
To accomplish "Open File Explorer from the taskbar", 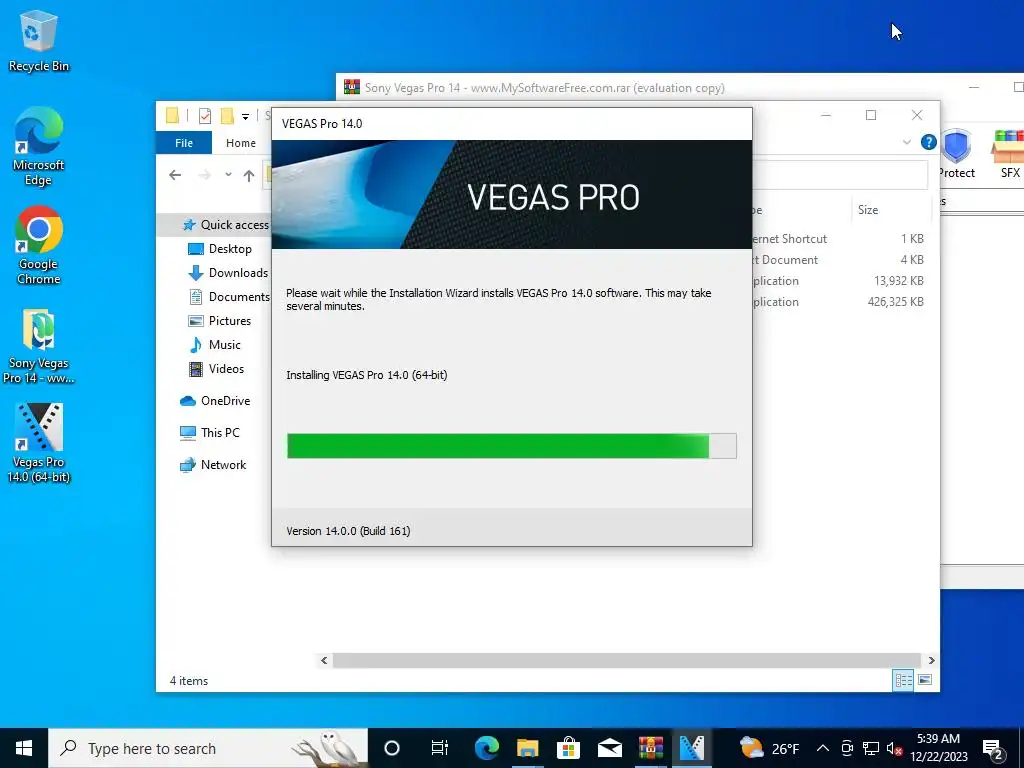I will coord(528,748).
